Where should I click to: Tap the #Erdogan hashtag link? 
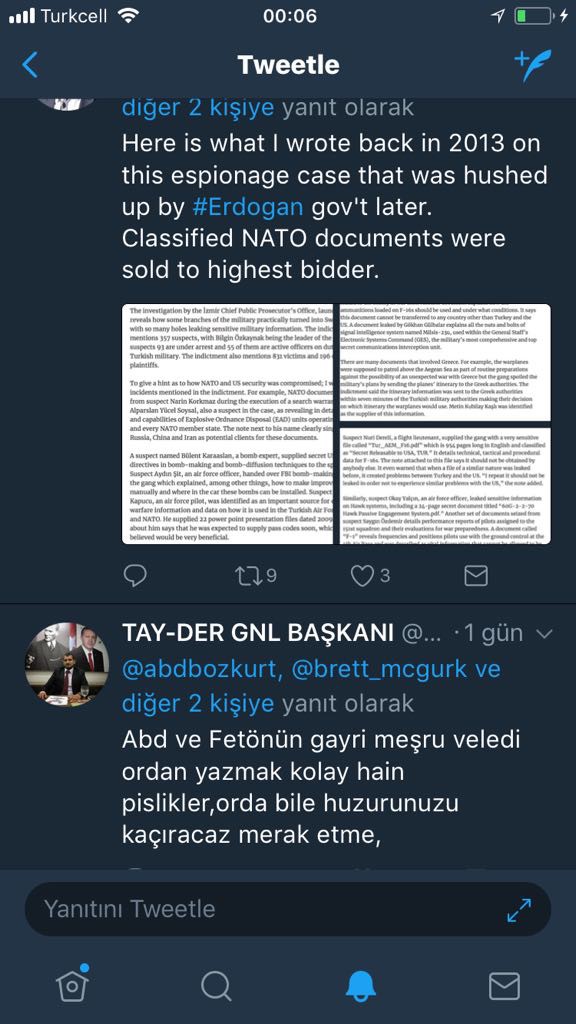(x=248, y=207)
